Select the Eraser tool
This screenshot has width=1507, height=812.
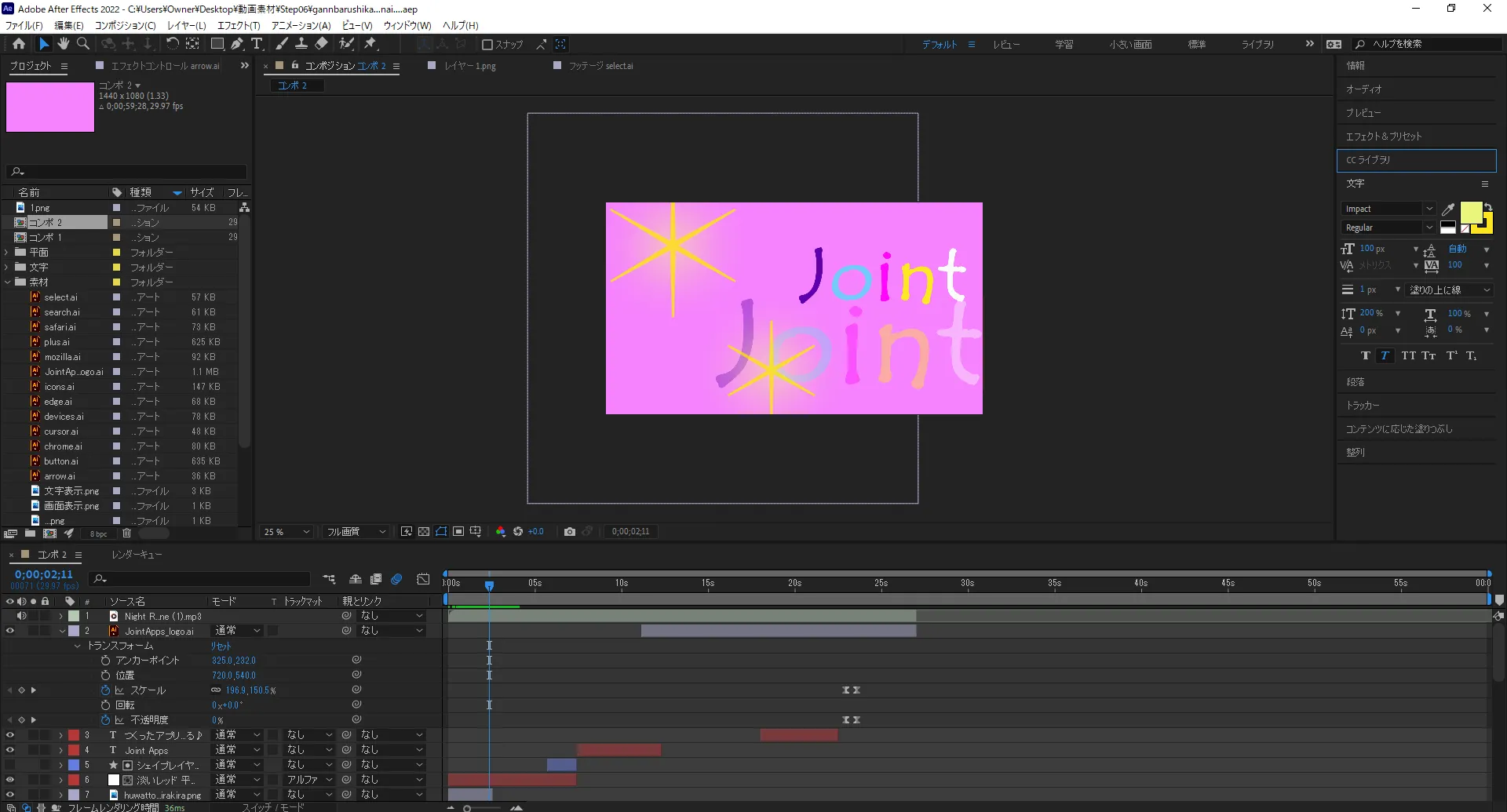pyautogui.click(x=322, y=44)
